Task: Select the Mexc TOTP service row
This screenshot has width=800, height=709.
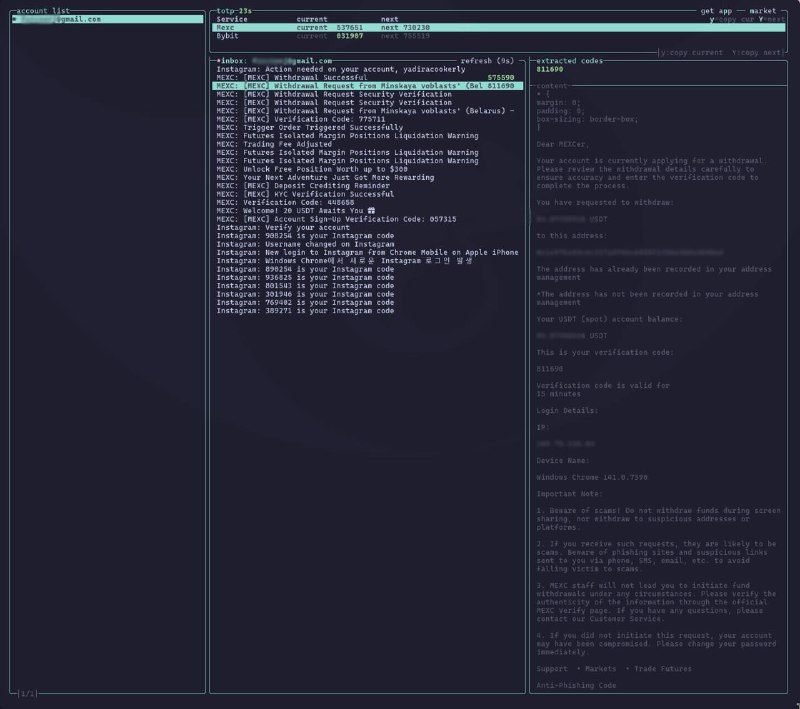Action: 498,28
